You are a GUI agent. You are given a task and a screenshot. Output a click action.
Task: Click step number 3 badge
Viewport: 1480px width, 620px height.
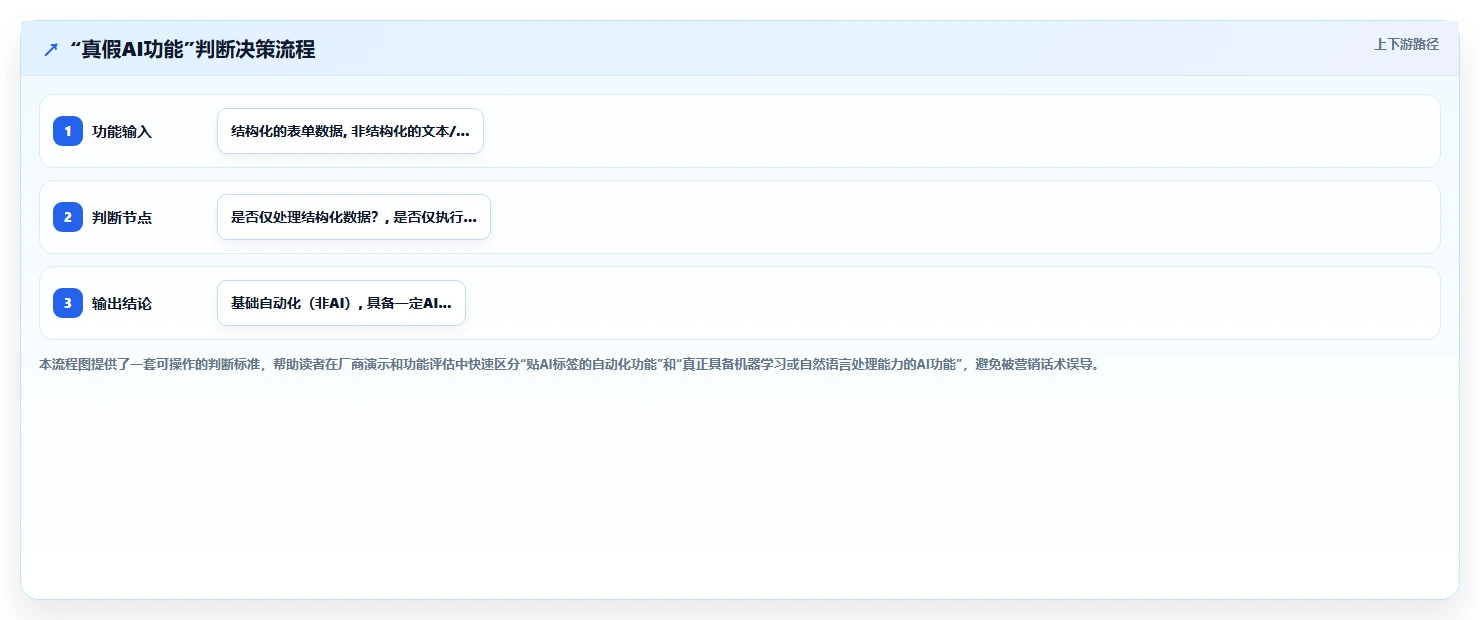pos(68,303)
